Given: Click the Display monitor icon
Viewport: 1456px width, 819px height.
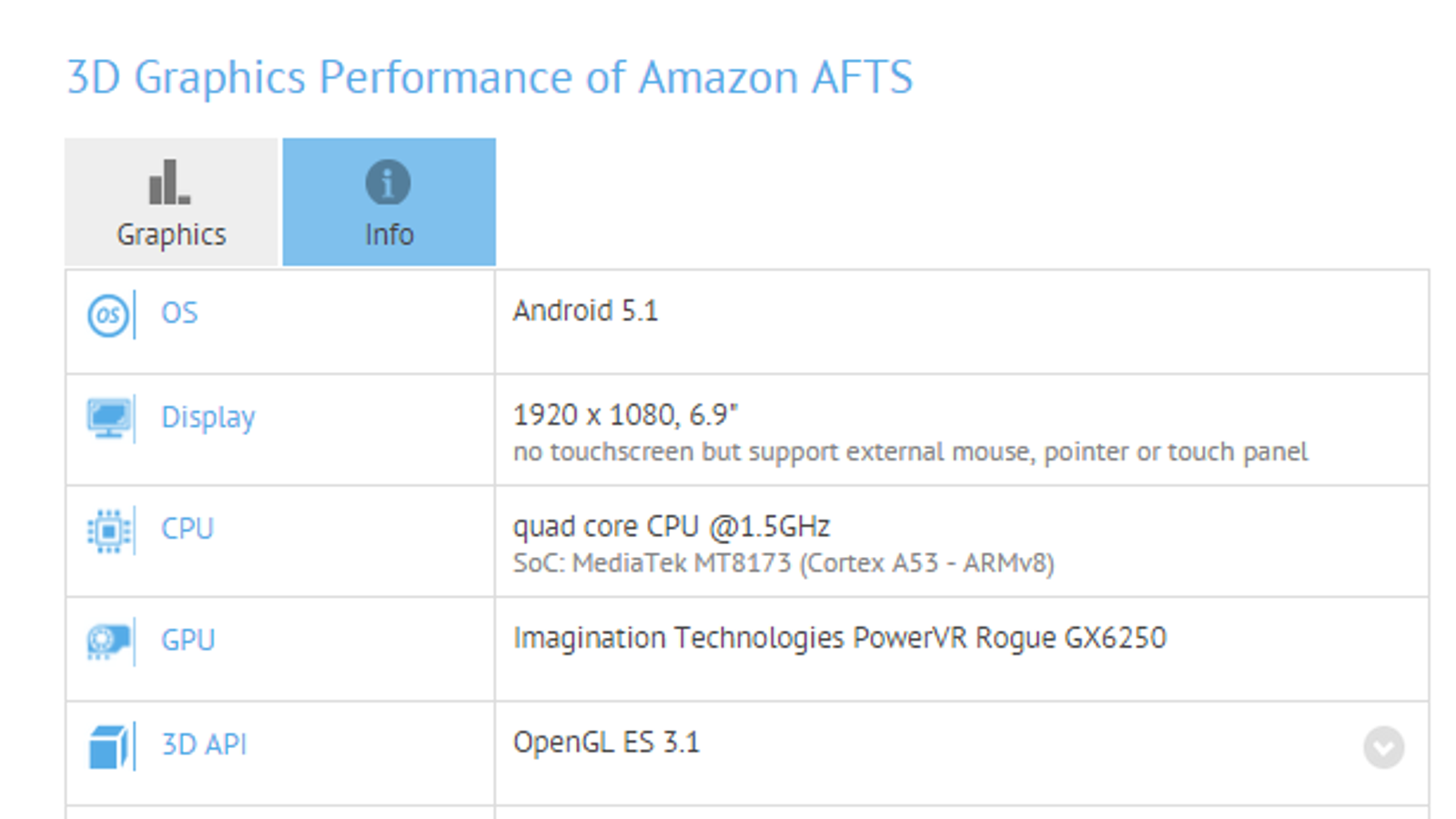Looking at the screenshot, I should pos(109,418).
